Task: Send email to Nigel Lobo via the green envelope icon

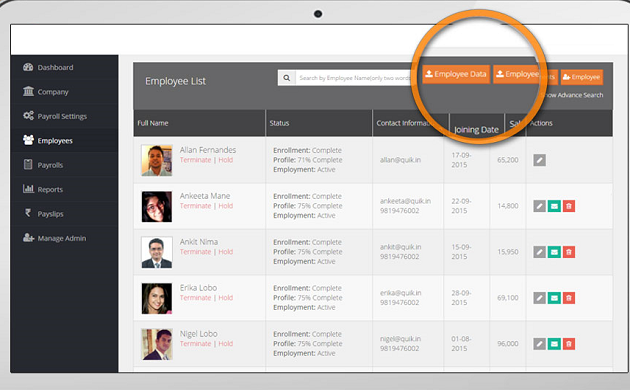Action: tap(554, 344)
